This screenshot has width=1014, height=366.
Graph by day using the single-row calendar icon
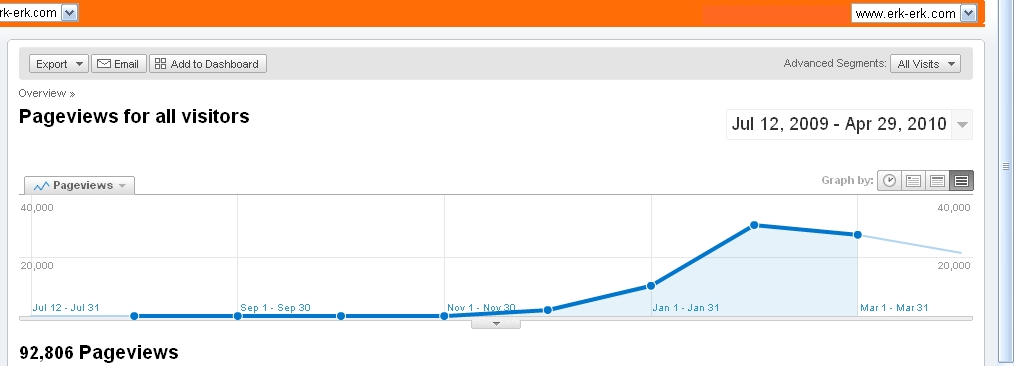[913, 180]
